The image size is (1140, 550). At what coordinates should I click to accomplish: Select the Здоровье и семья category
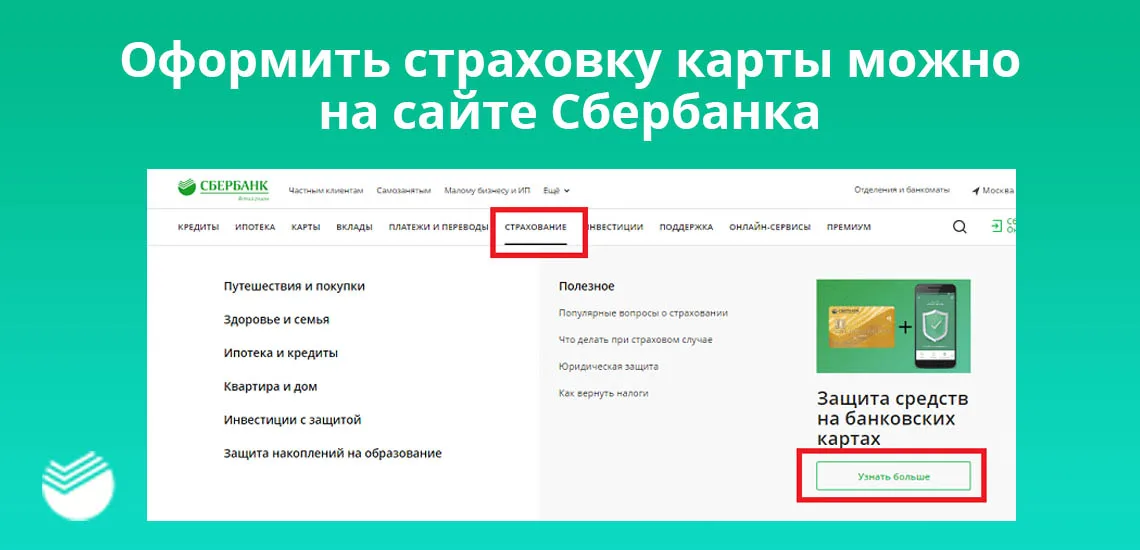[276, 320]
